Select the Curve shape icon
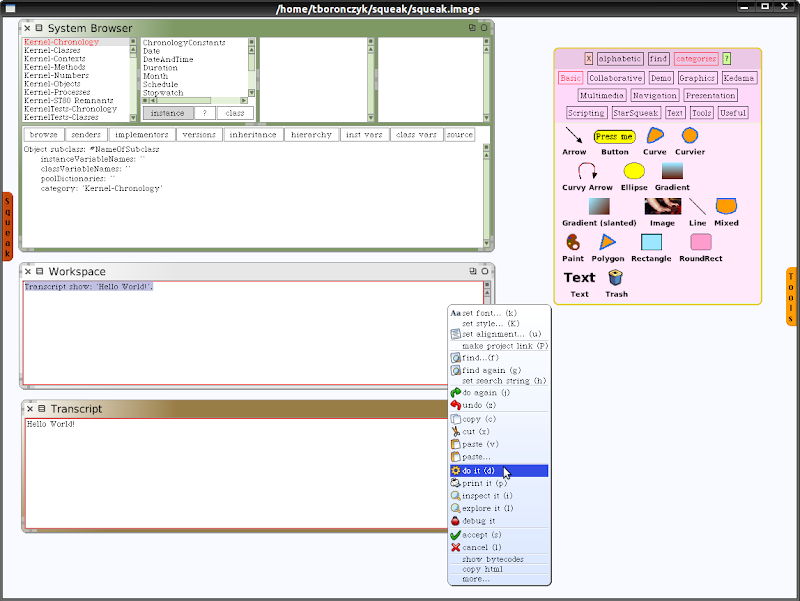 [655, 135]
